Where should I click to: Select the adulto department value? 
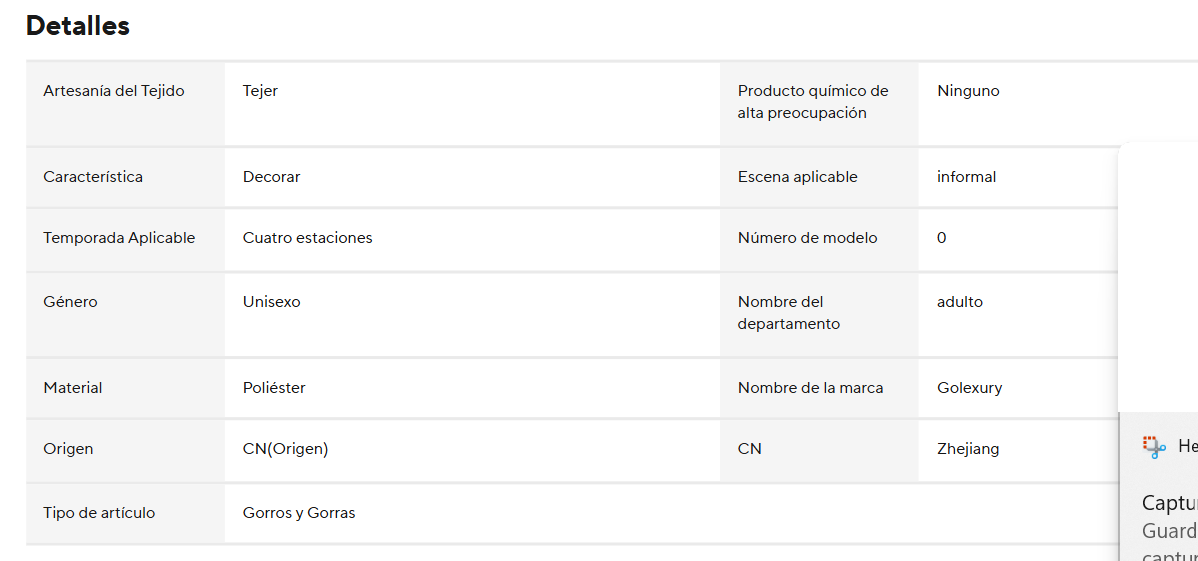point(960,302)
